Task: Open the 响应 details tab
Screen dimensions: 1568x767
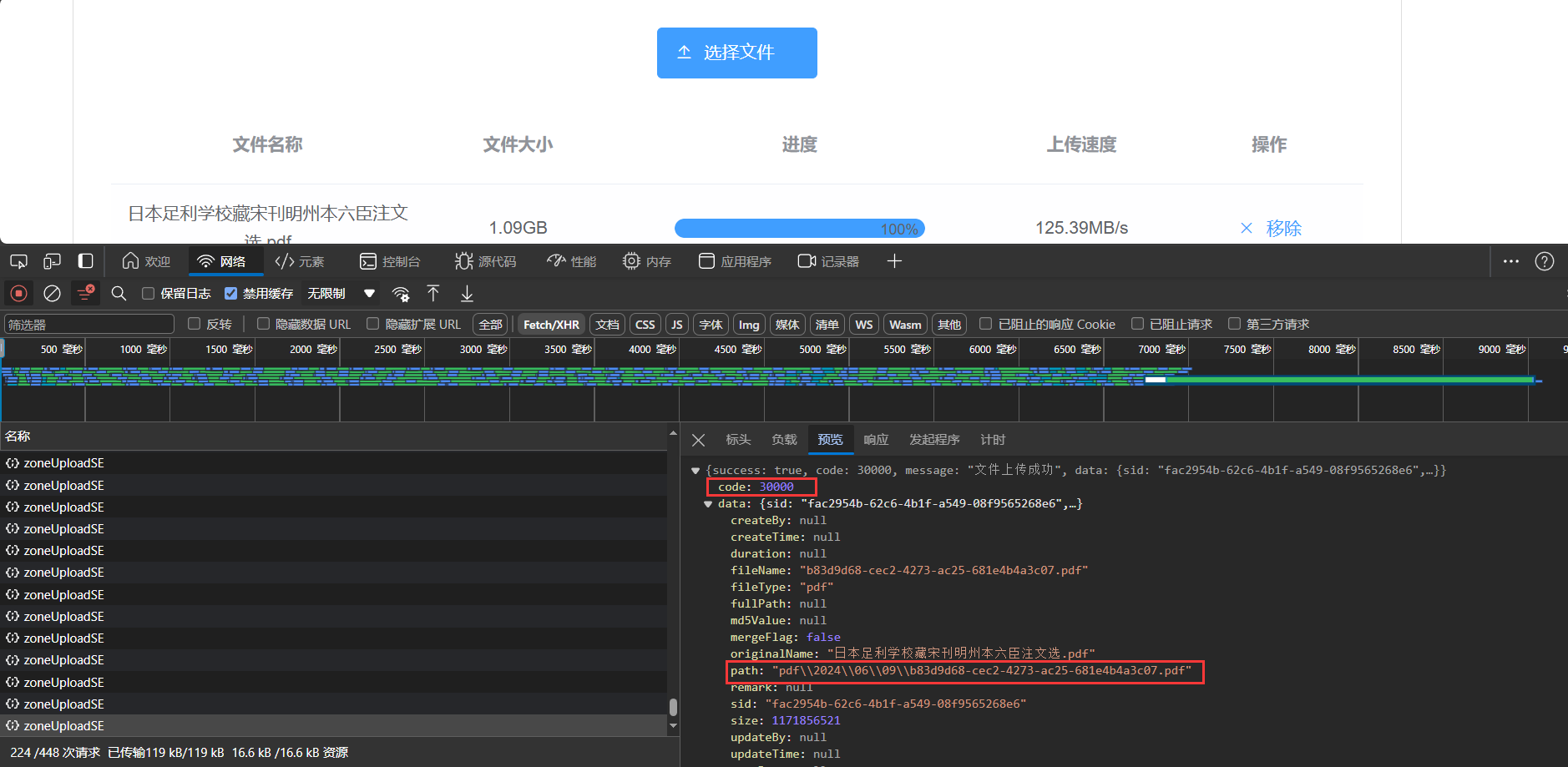Action: click(x=876, y=440)
